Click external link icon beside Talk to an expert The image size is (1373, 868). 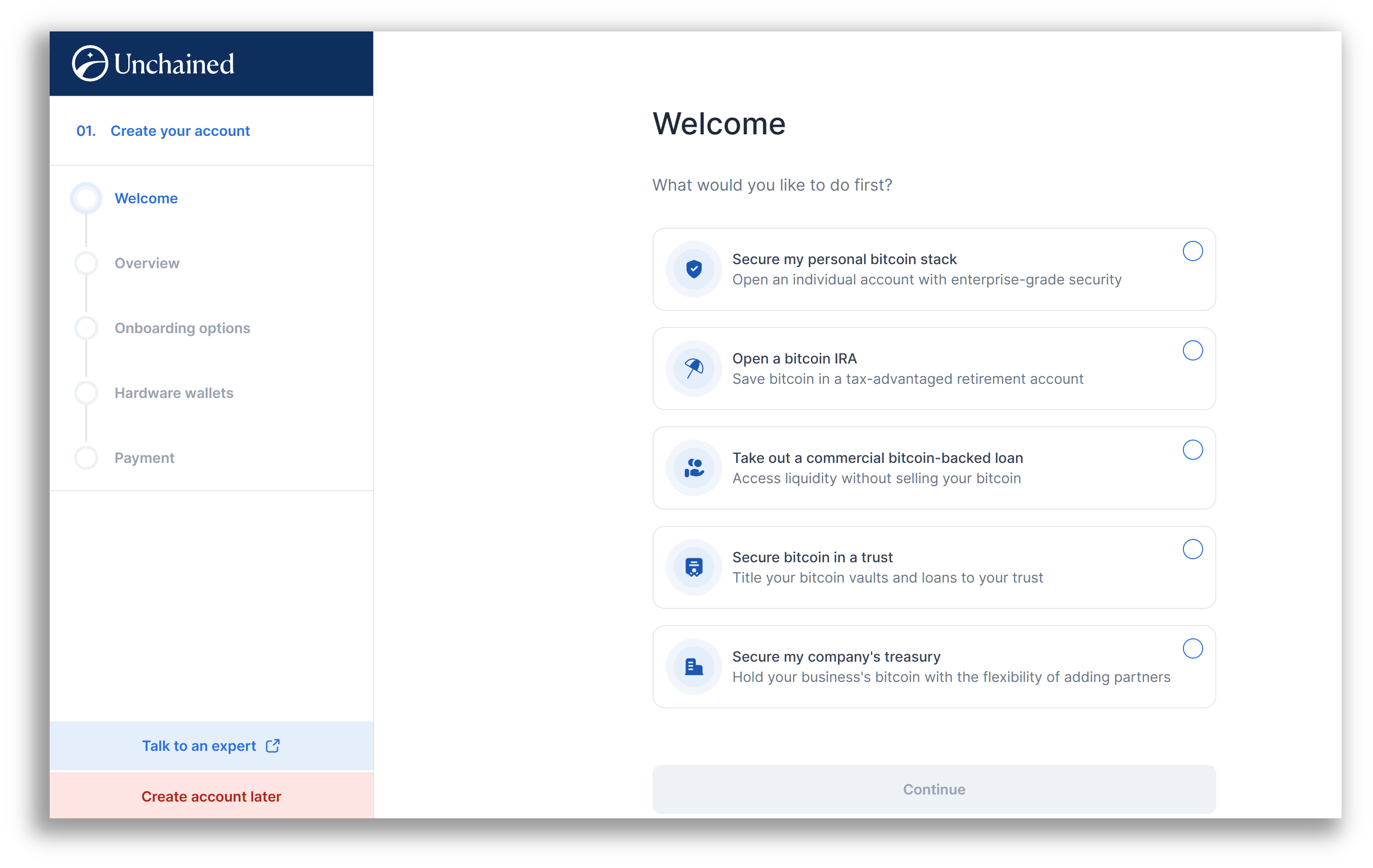[x=273, y=745]
